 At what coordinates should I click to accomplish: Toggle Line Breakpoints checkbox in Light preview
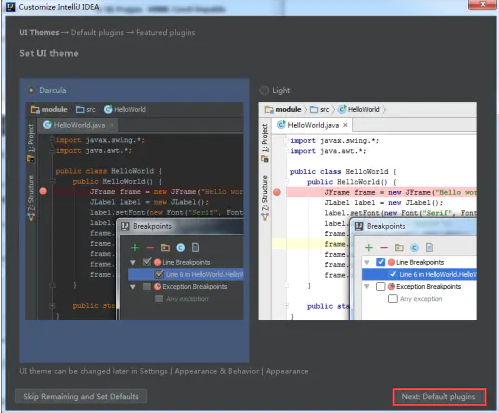click(380, 262)
